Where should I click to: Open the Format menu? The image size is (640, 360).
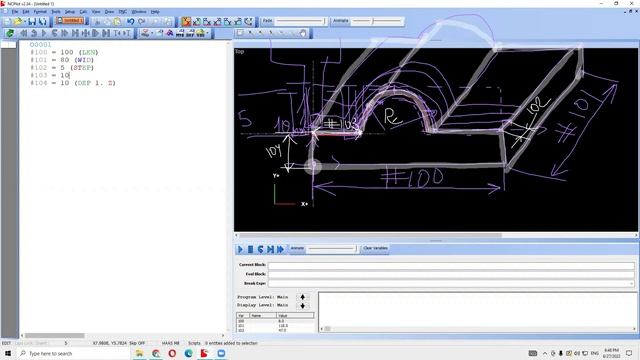click(x=40, y=11)
